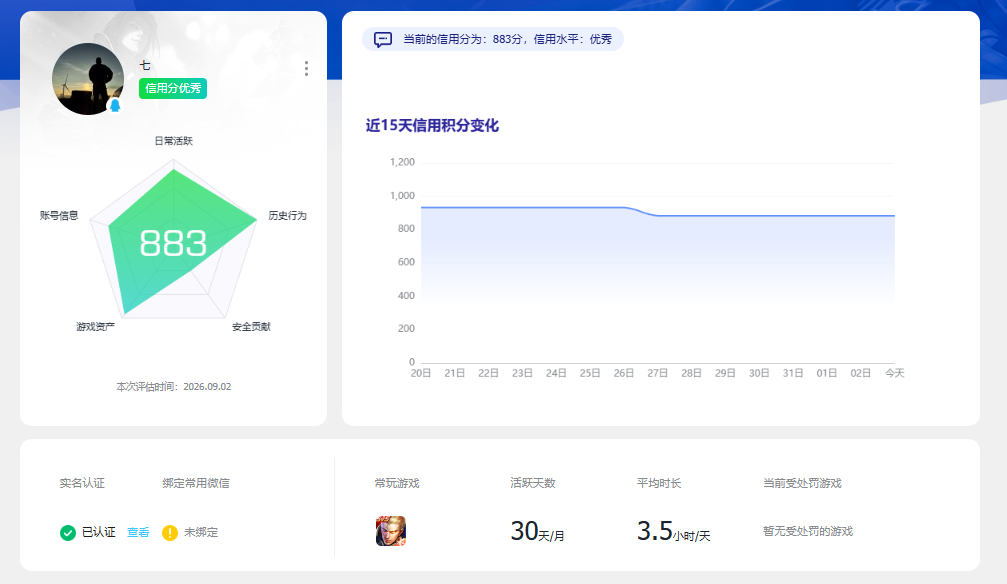
Task: Click the user profile avatar
Action: [x=88, y=79]
